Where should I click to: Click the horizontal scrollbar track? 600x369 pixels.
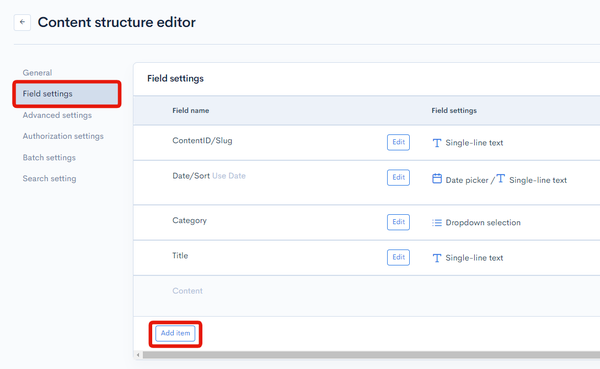(371, 355)
